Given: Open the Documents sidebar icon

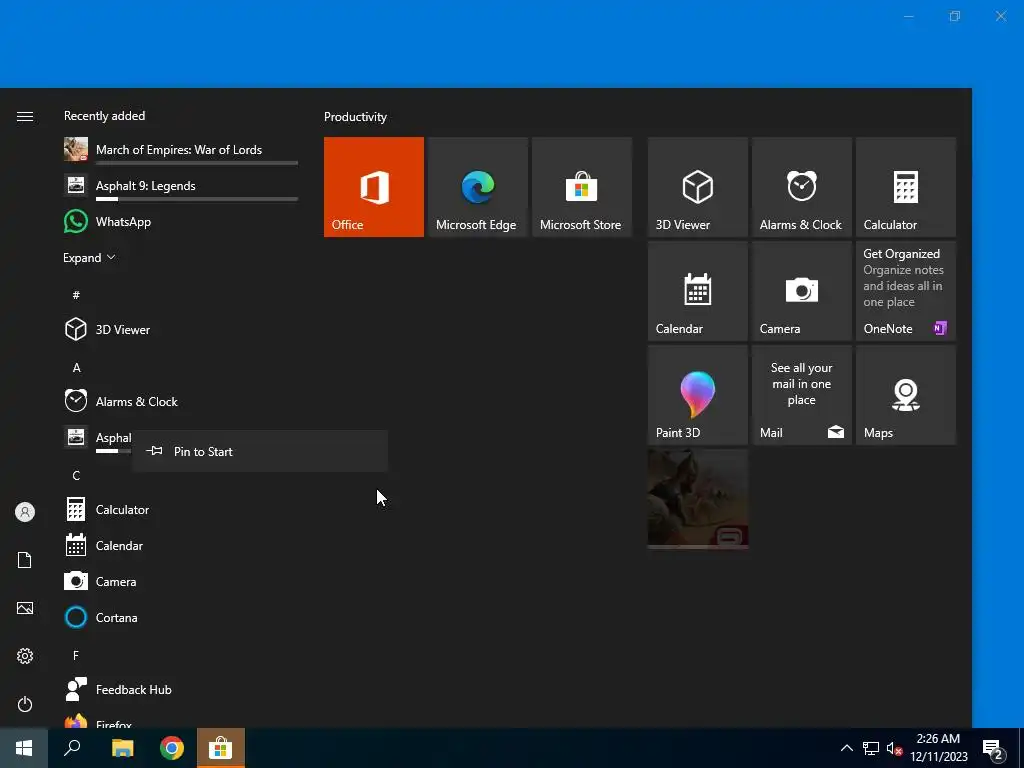Looking at the screenshot, I should pos(25,560).
